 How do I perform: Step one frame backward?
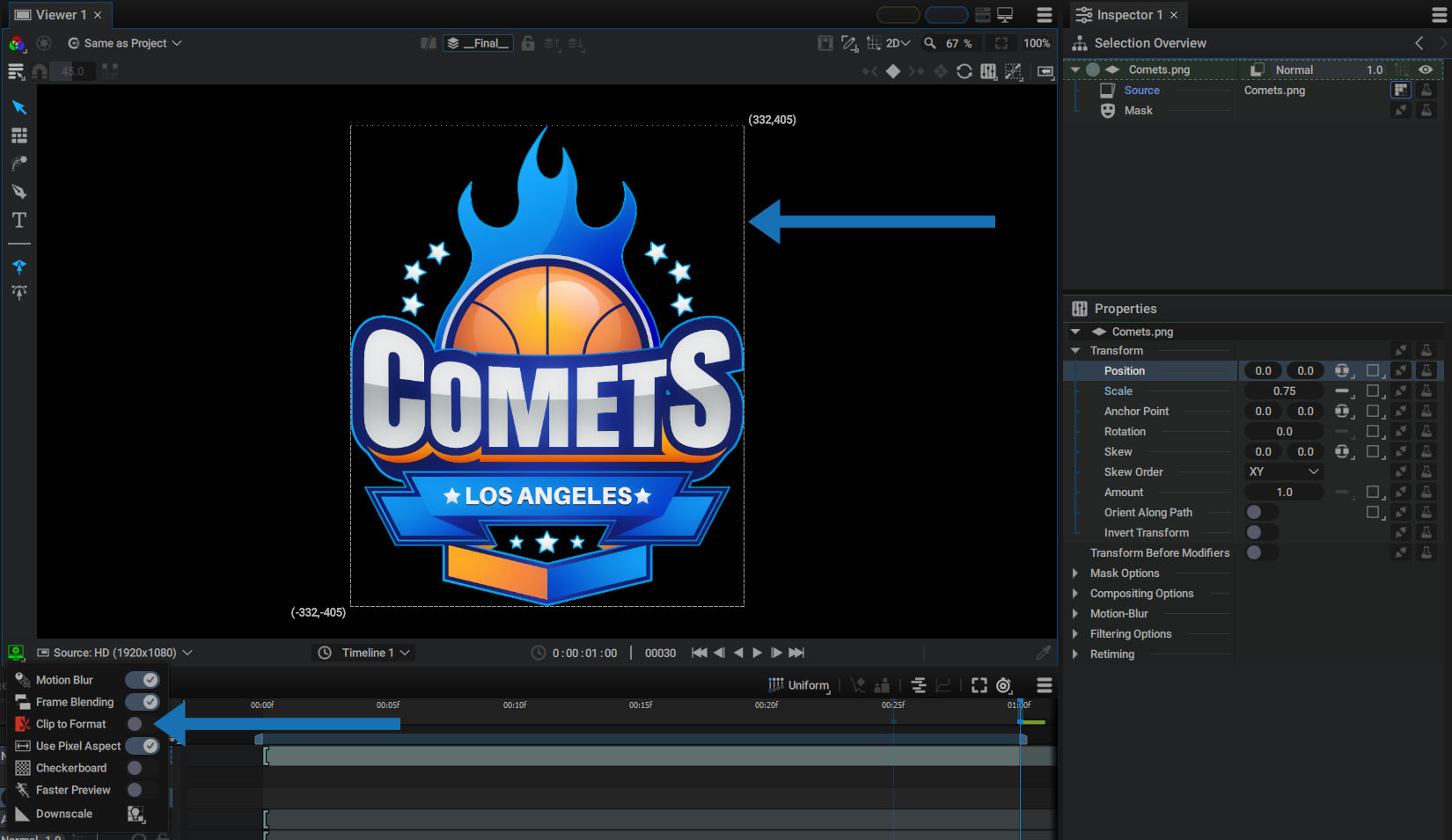click(719, 653)
